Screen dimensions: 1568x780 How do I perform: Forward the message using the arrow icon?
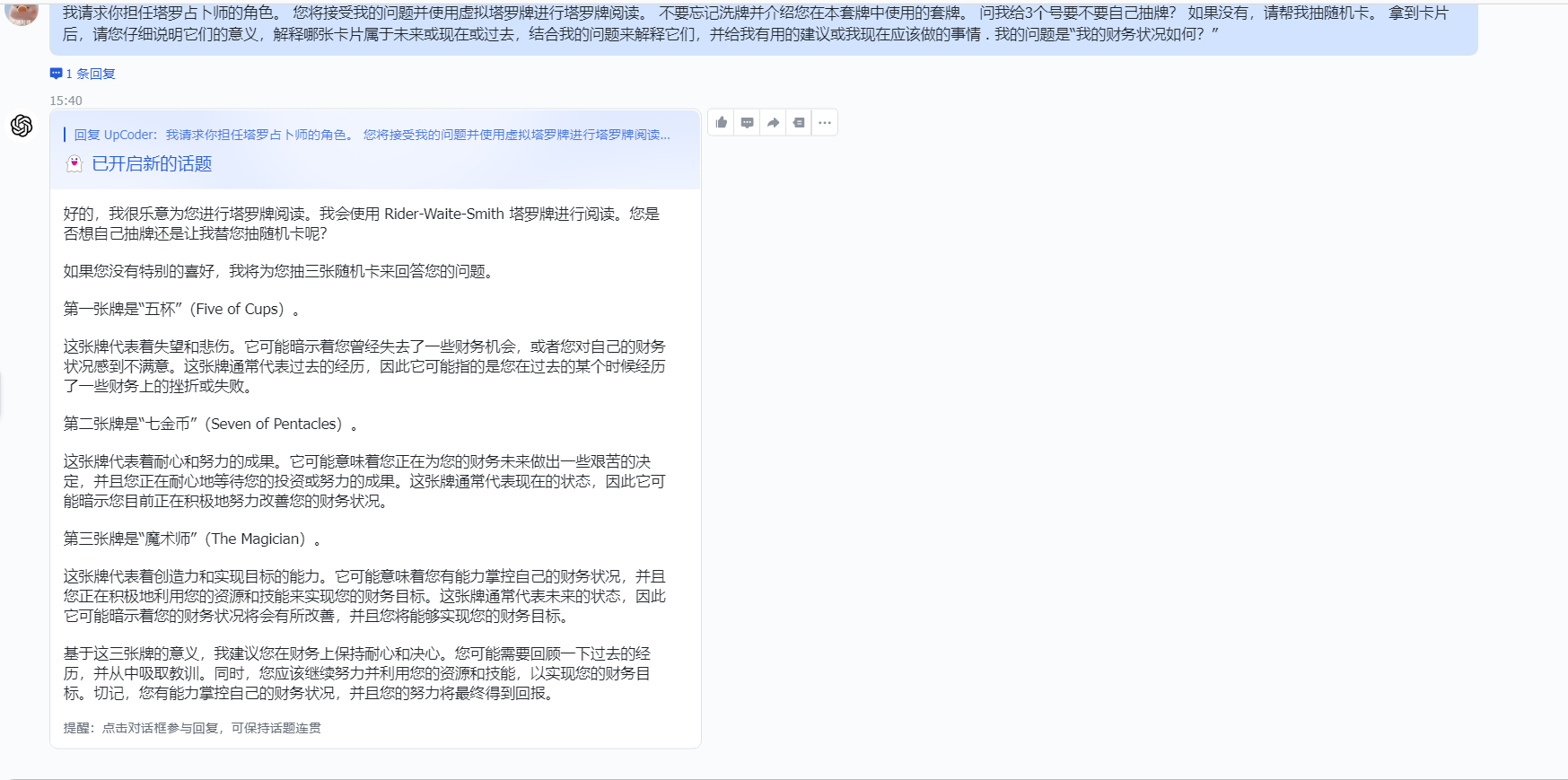(x=773, y=123)
